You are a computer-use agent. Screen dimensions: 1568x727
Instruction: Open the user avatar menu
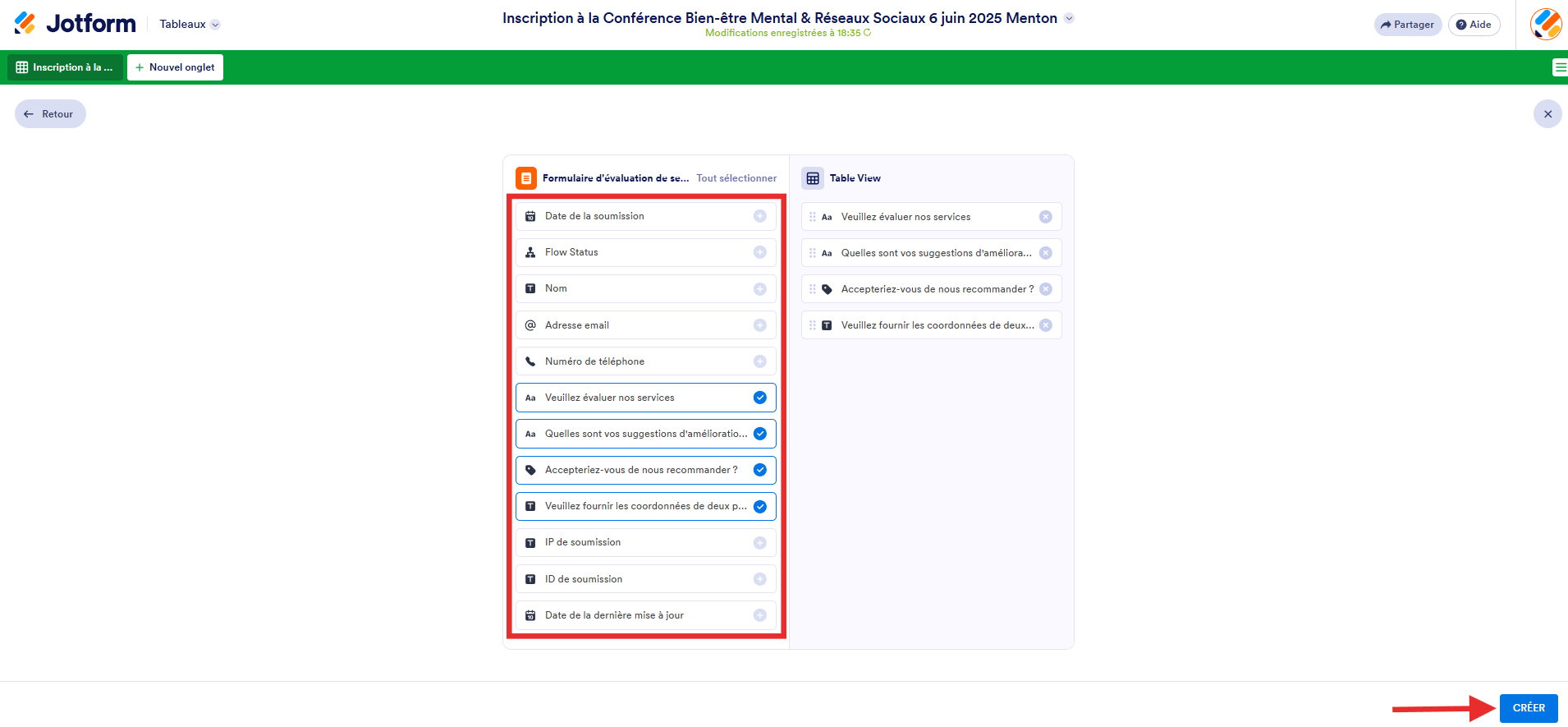1546,25
